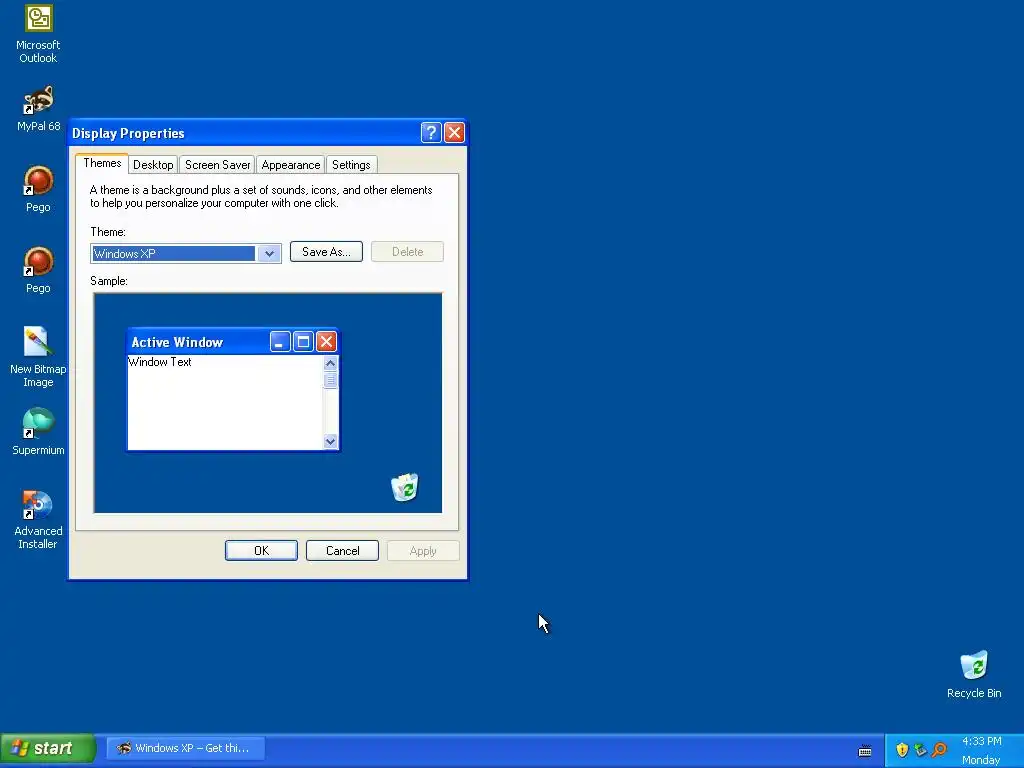Select the Advanced Installer desktop shortcut
This screenshot has height=768, width=1024.
tap(38, 519)
